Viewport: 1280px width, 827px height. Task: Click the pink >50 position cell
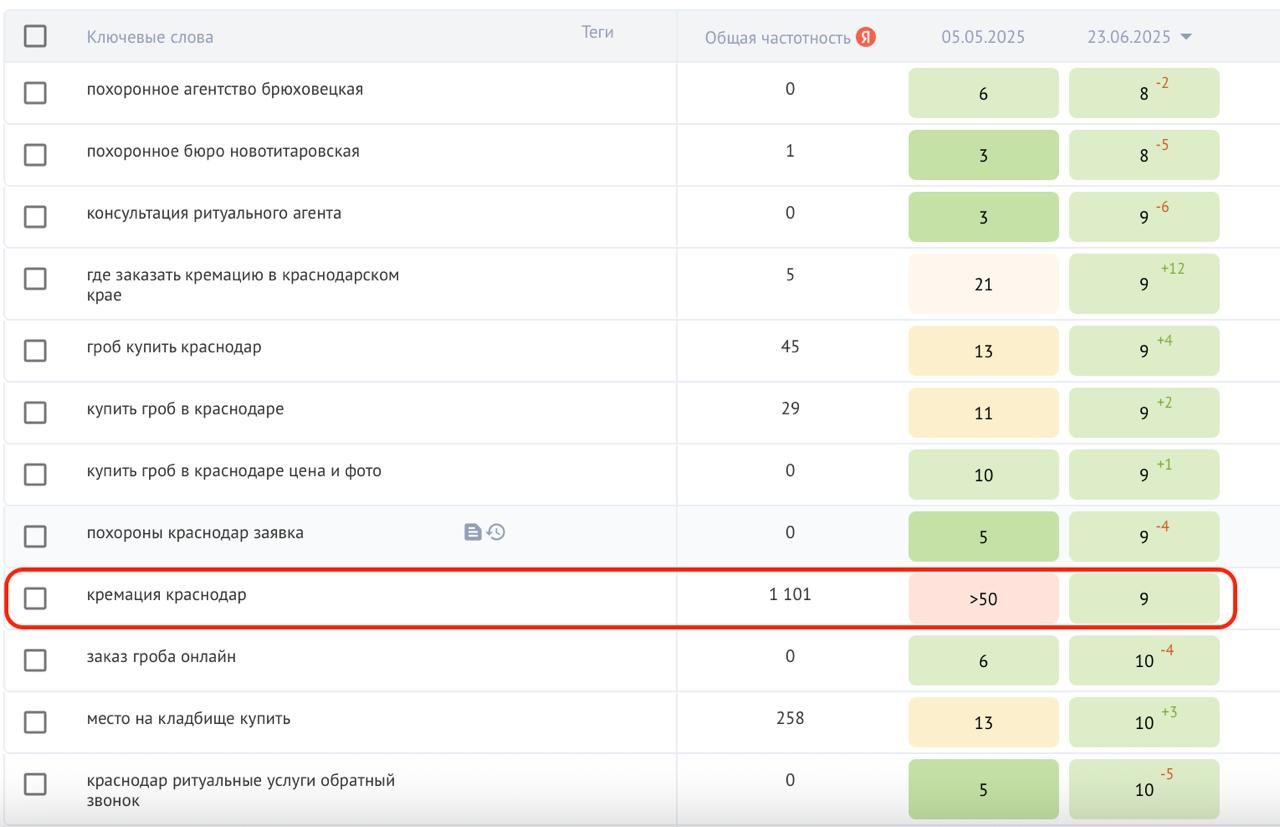click(x=983, y=599)
